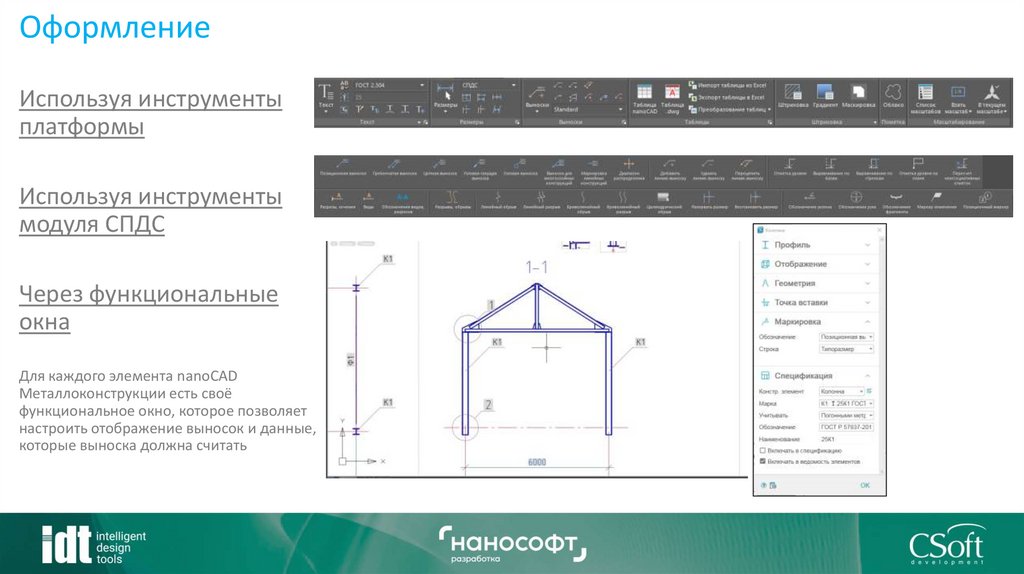Open the Марка К1 dropdown
1024x574 pixels.
click(846, 404)
